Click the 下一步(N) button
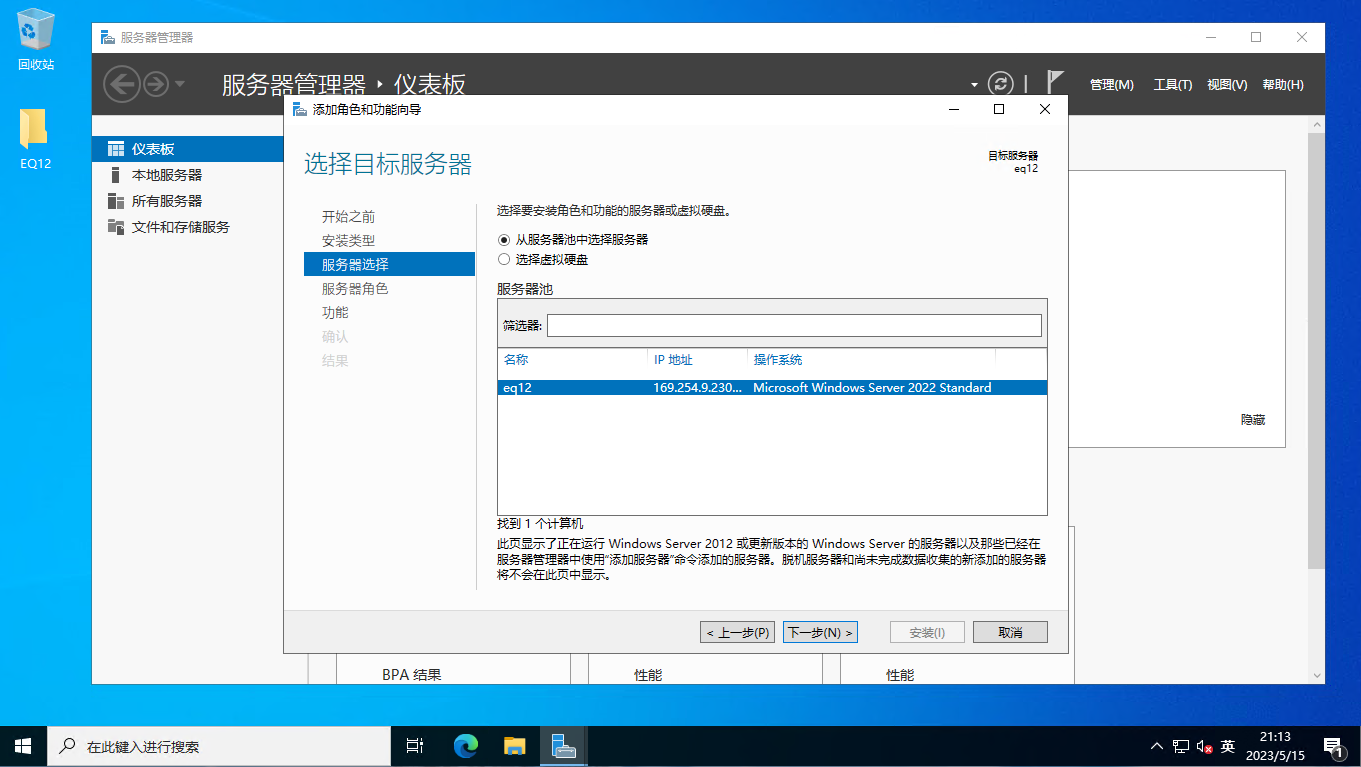The height and width of the screenshot is (767, 1361). pyautogui.click(x=820, y=632)
